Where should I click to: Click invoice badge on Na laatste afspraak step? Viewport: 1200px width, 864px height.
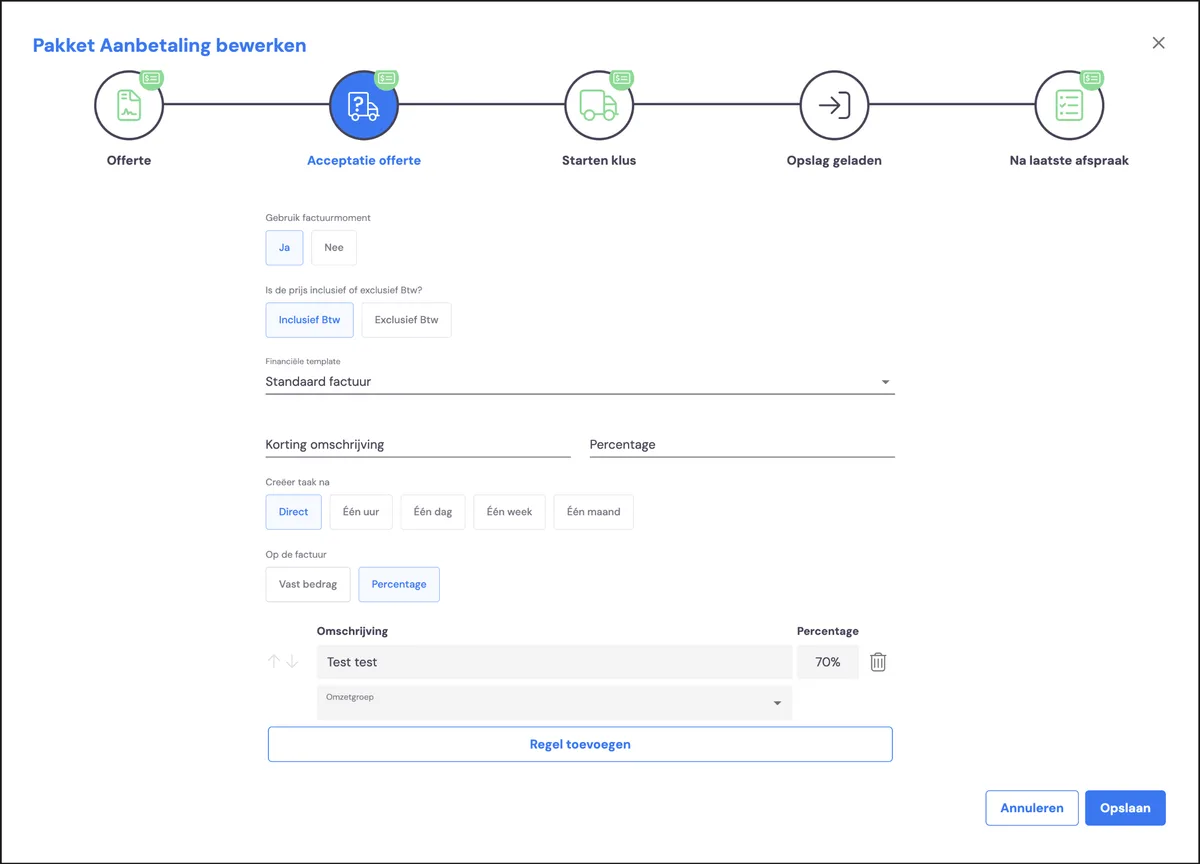tap(1092, 78)
